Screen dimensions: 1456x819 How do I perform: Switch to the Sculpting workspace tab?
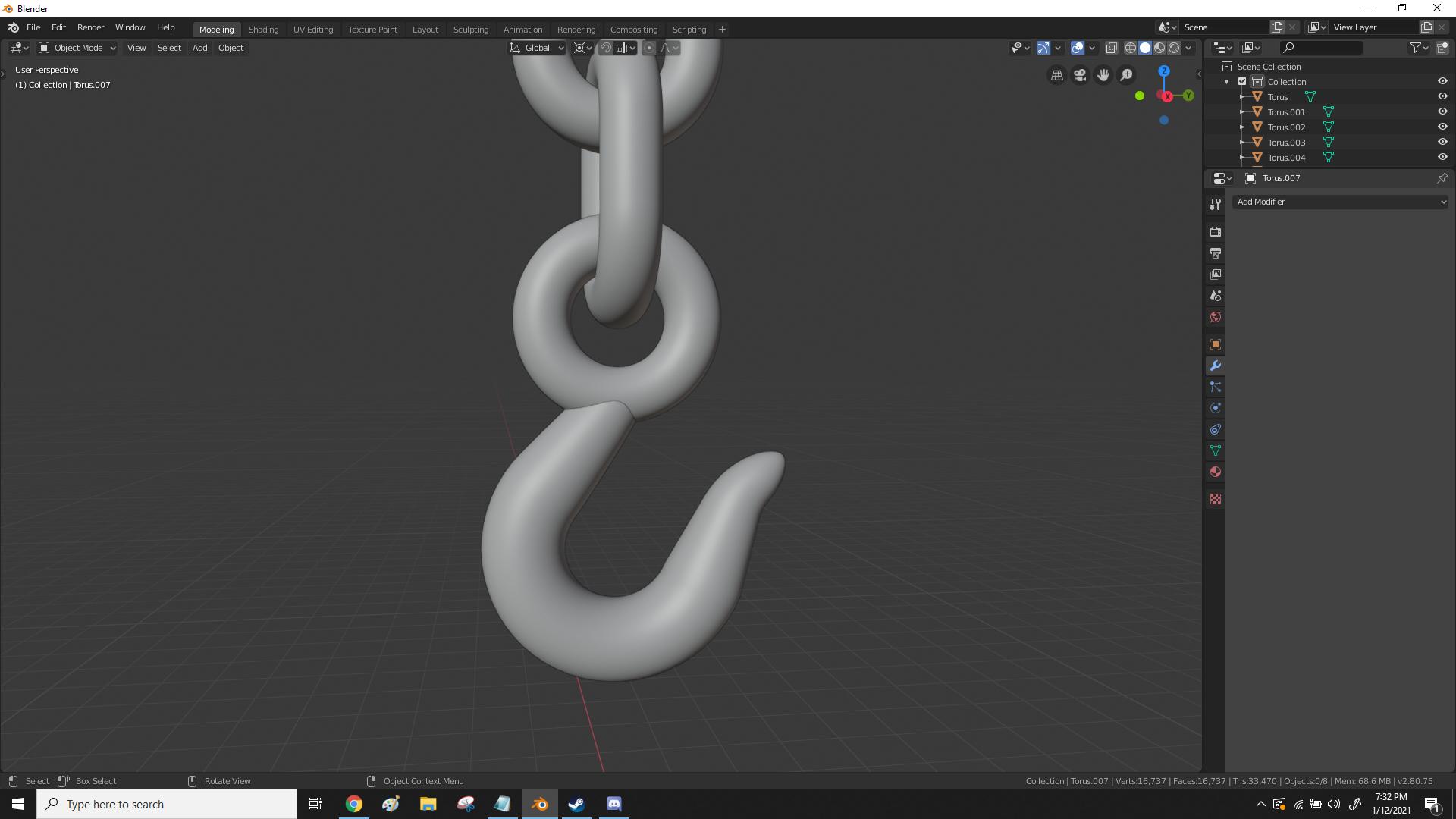click(x=470, y=30)
